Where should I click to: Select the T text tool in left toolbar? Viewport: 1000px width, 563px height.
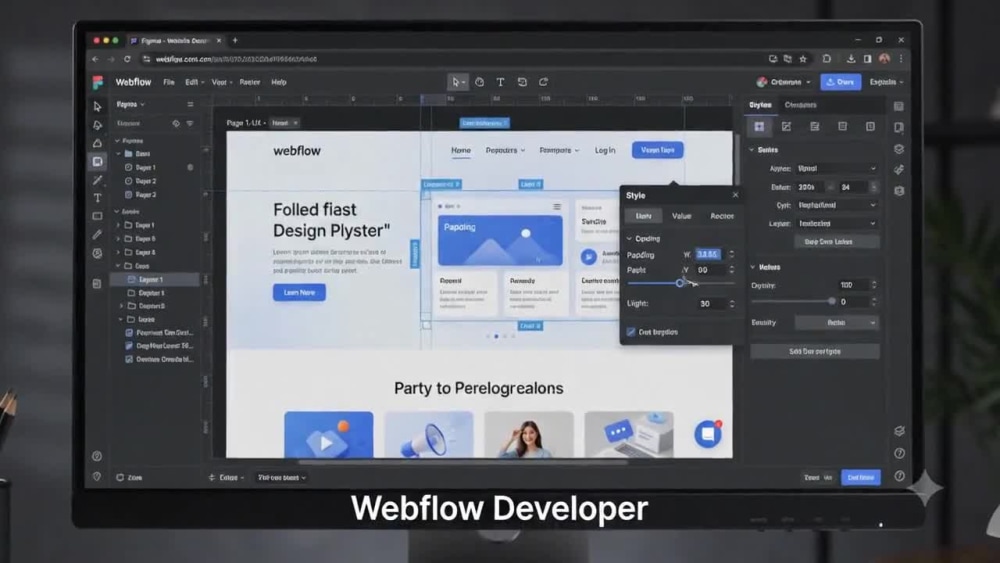coord(97,198)
